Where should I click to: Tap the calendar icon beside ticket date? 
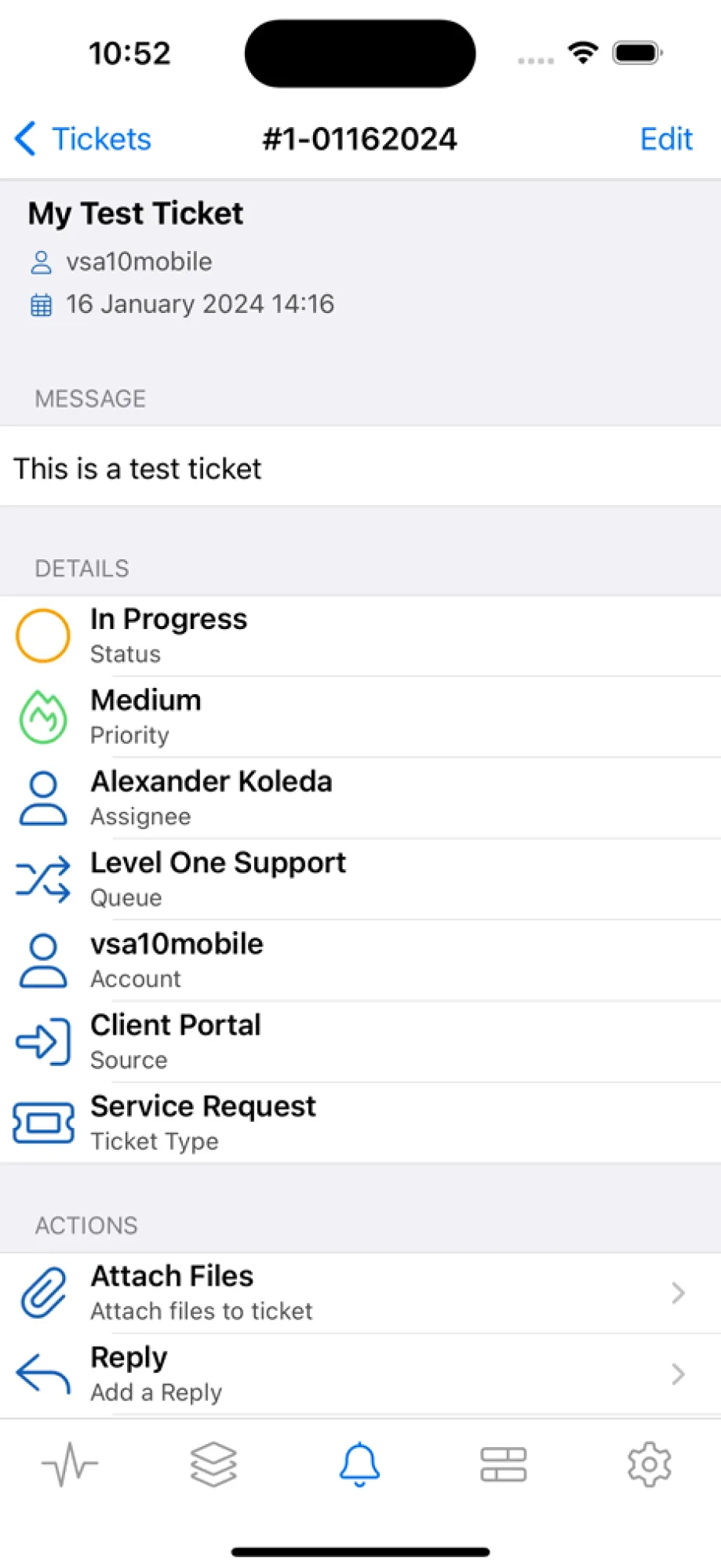pyautogui.click(x=41, y=304)
